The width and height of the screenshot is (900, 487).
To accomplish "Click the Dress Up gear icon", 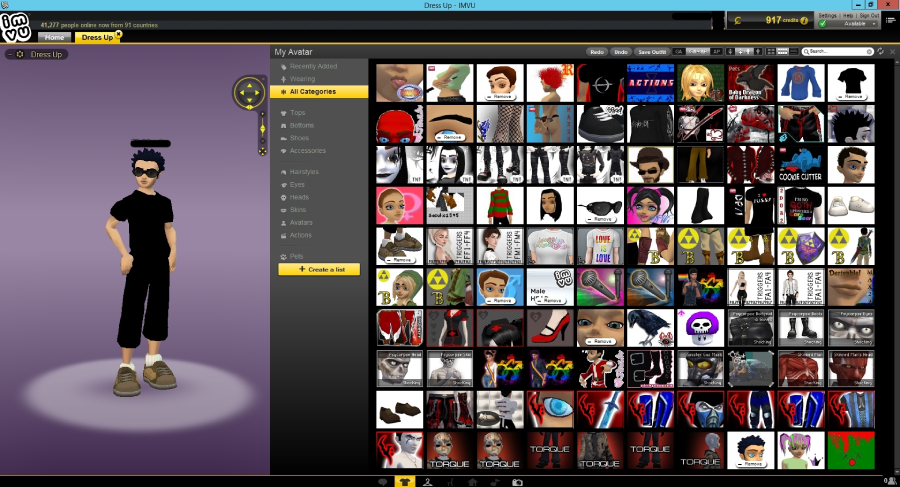I will [20, 54].
